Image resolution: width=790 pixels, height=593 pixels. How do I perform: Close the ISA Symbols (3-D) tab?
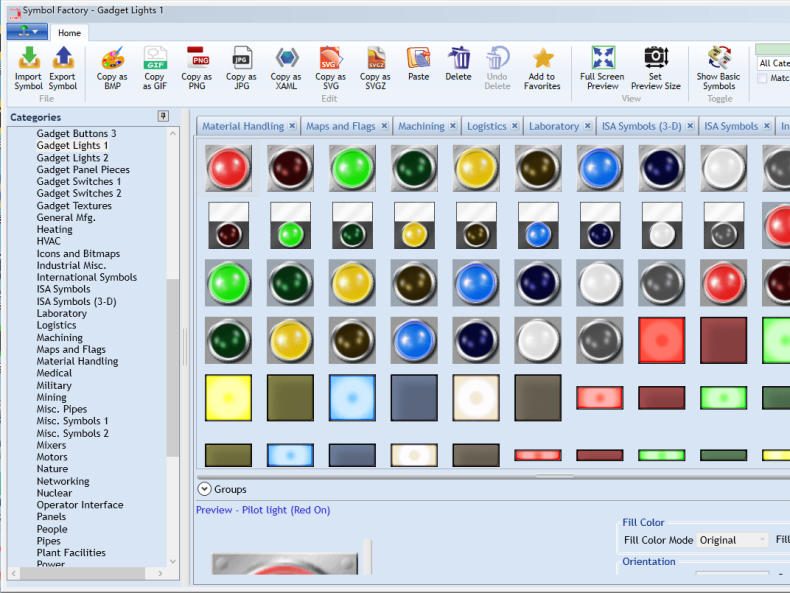point(690,125)
